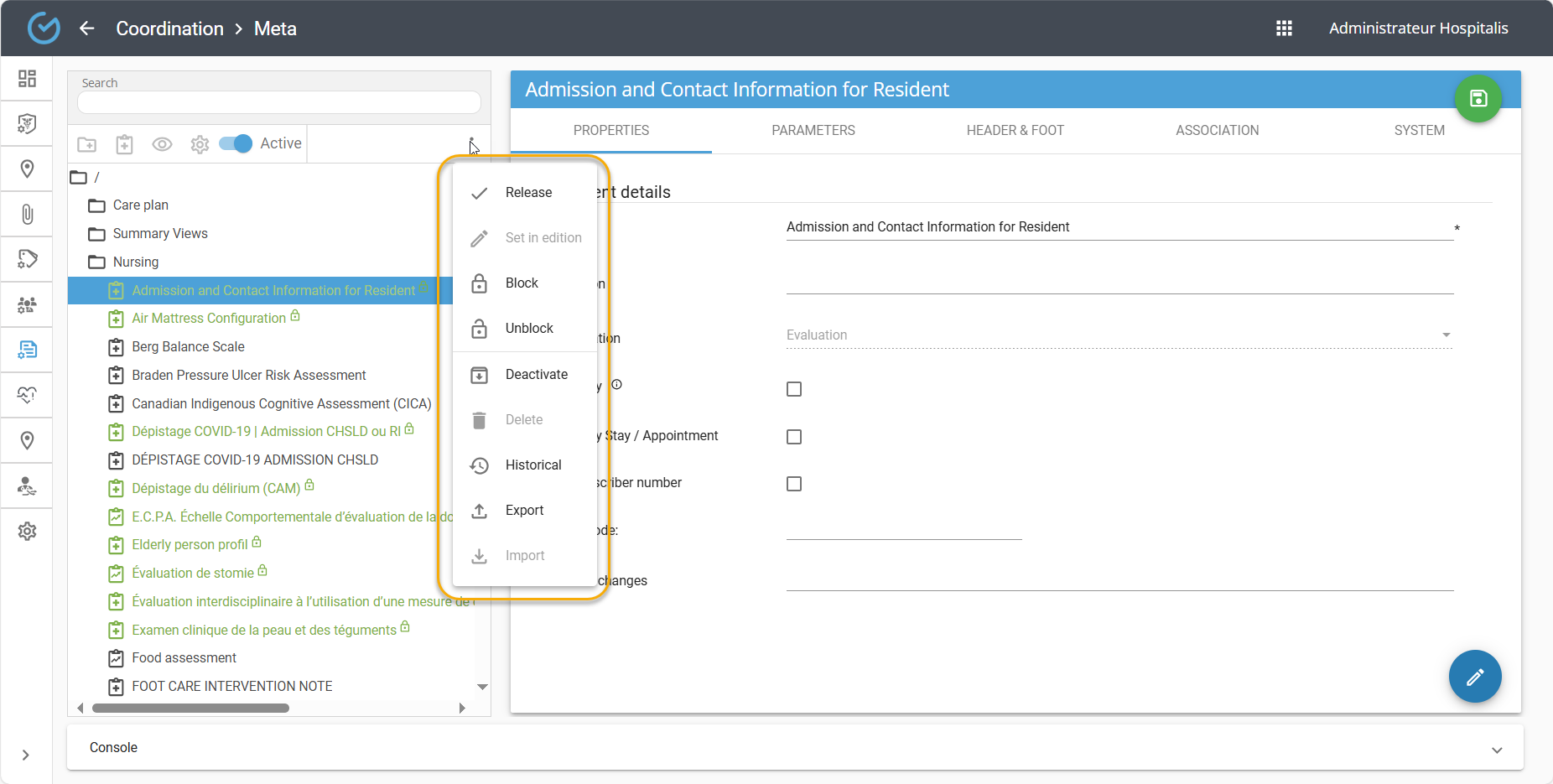Click the blue pencil edit button

pos(1474,677)
